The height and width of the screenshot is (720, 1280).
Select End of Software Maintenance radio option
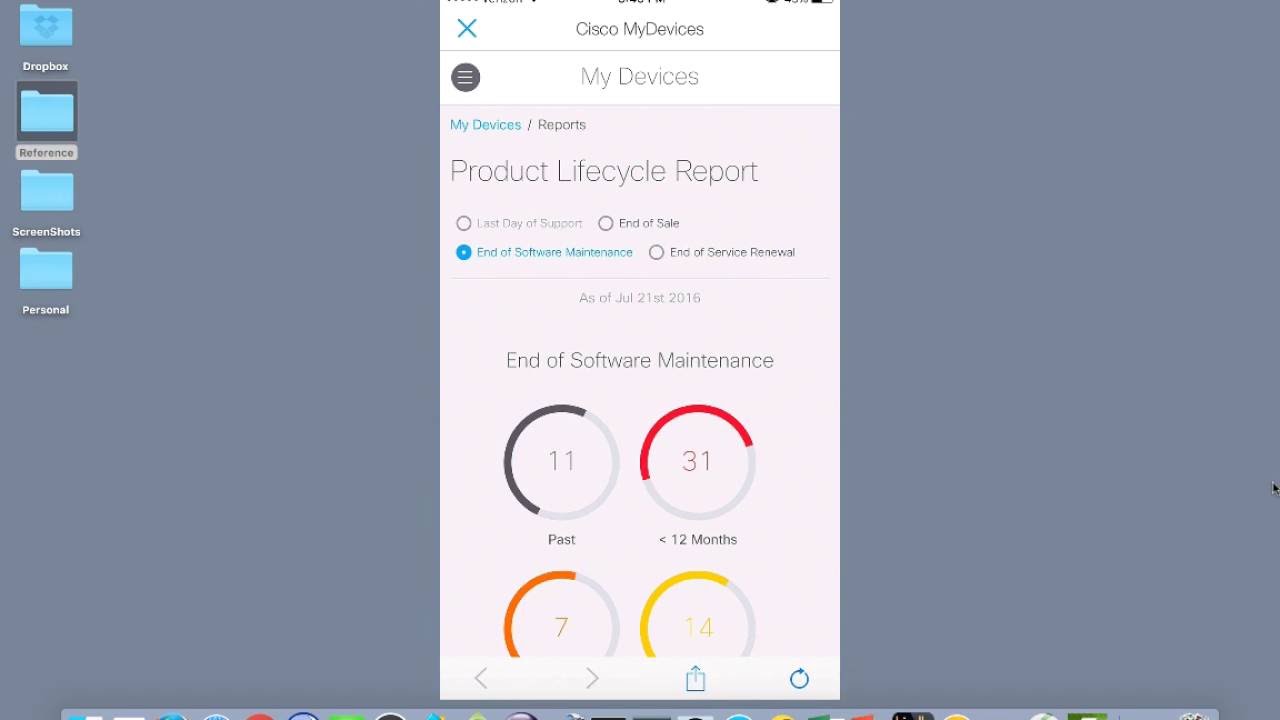(x=464, y=252)
